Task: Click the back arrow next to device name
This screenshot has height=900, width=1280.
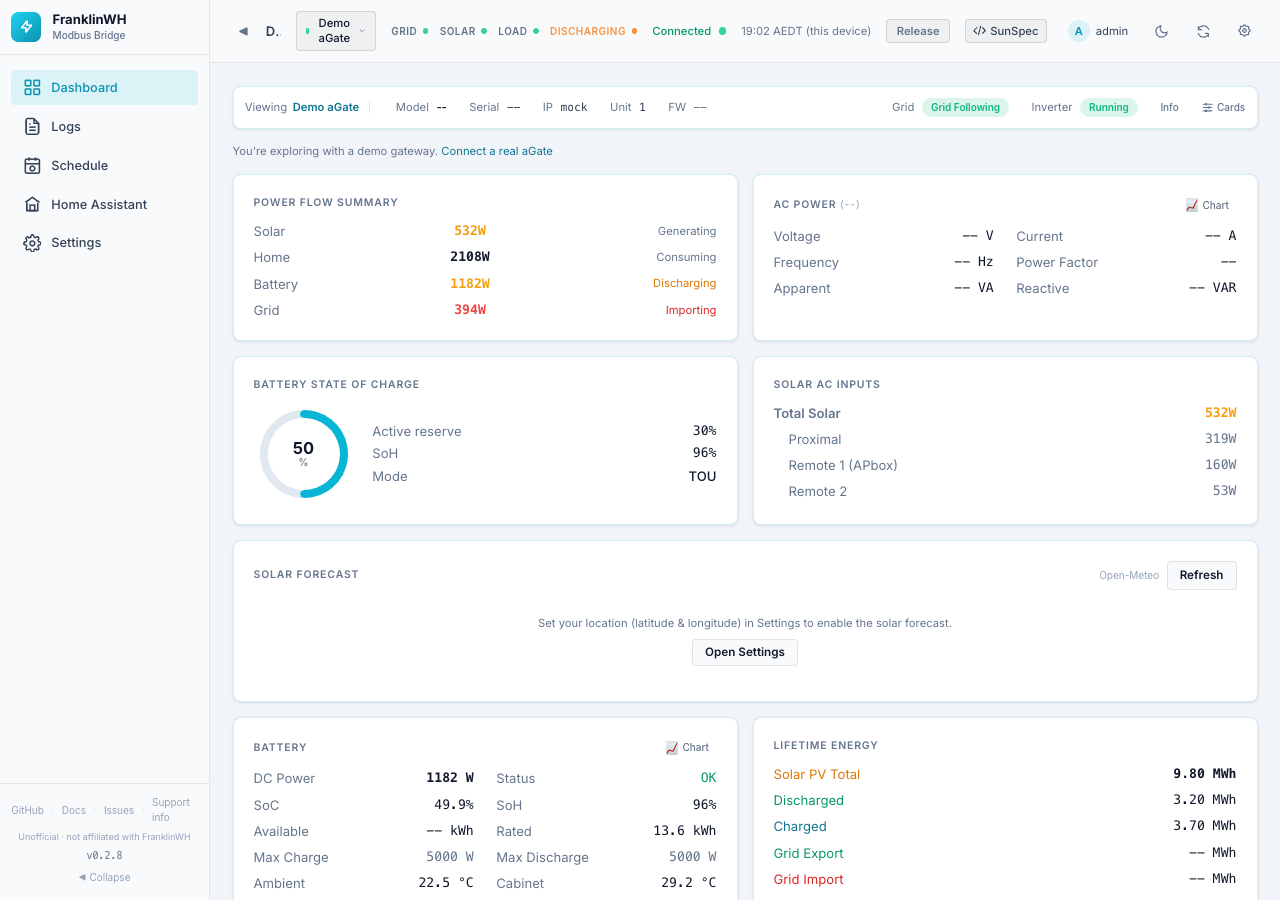Action: pos(243,31)
